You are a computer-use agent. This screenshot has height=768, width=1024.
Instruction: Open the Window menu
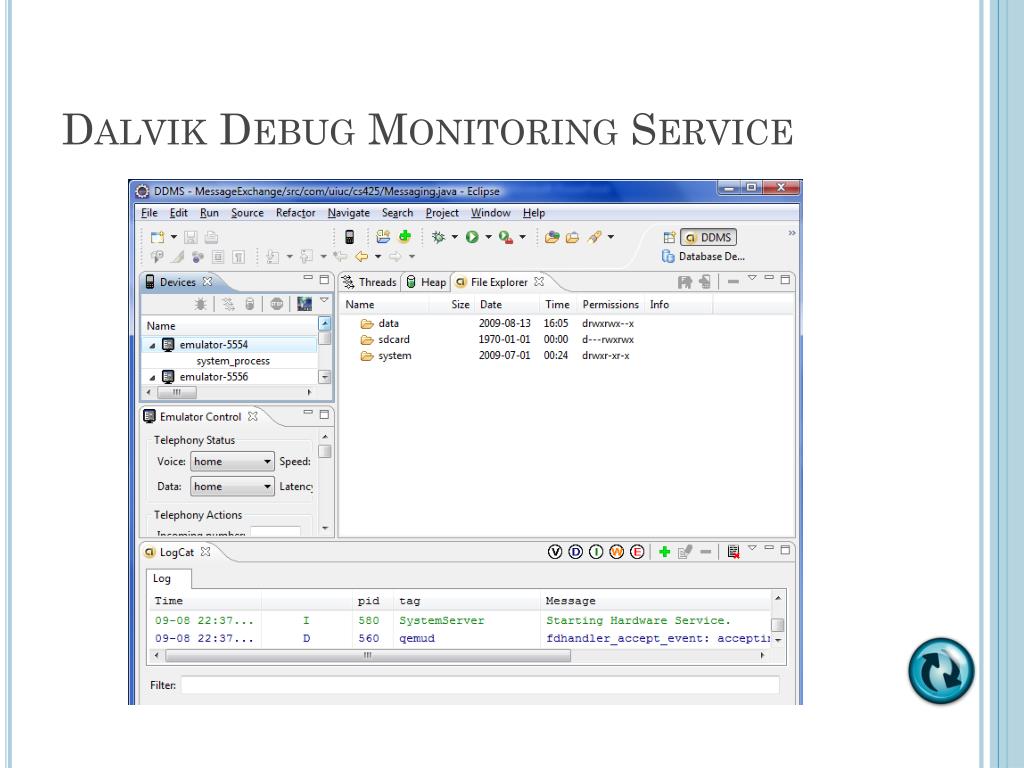click(x=490, y=213)
